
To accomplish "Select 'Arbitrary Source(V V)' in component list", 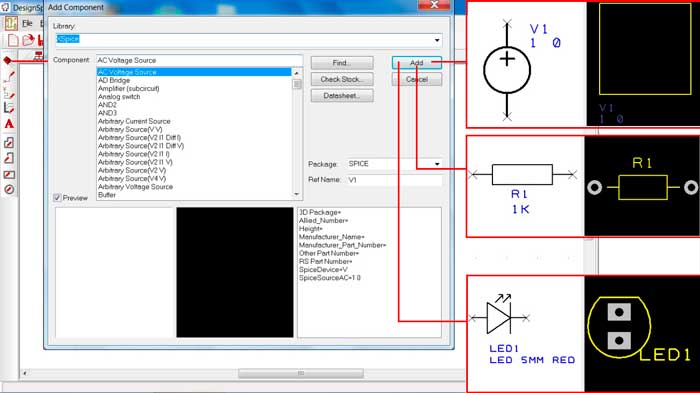I will pyautogui.click(x=130, y=130).
